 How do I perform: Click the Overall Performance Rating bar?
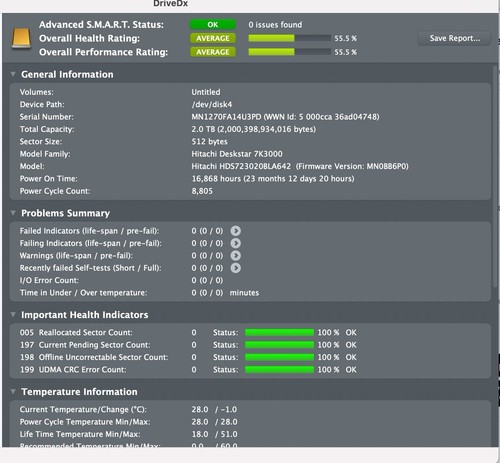(289, 52)
